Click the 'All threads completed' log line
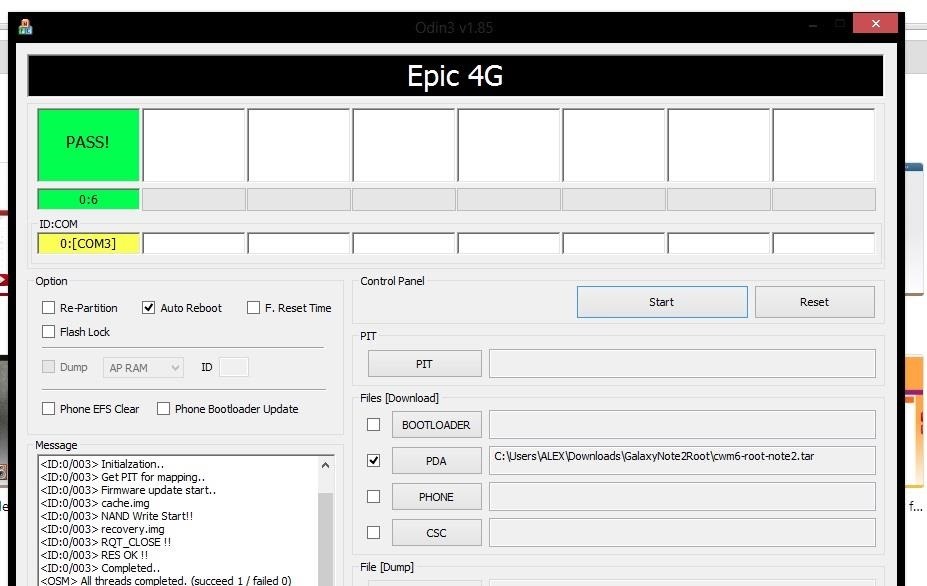 [166, 581]
